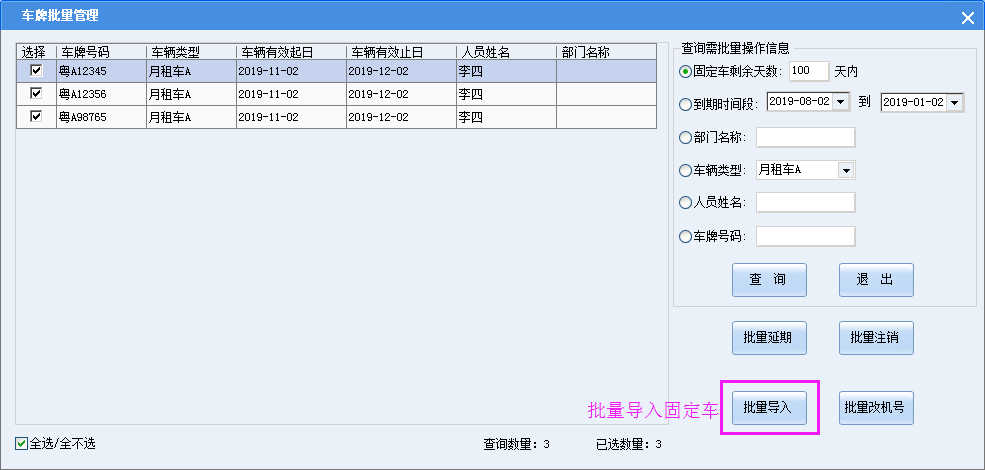Click 2019-11-02 start date in 粤A12345 row
985x470 pixels.
click(x=291, y=71)
